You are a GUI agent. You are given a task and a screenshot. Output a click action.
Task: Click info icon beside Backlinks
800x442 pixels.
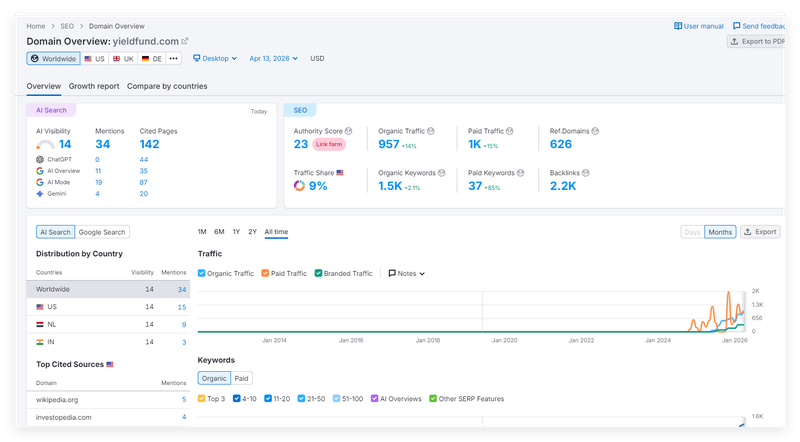pos(586,173)
